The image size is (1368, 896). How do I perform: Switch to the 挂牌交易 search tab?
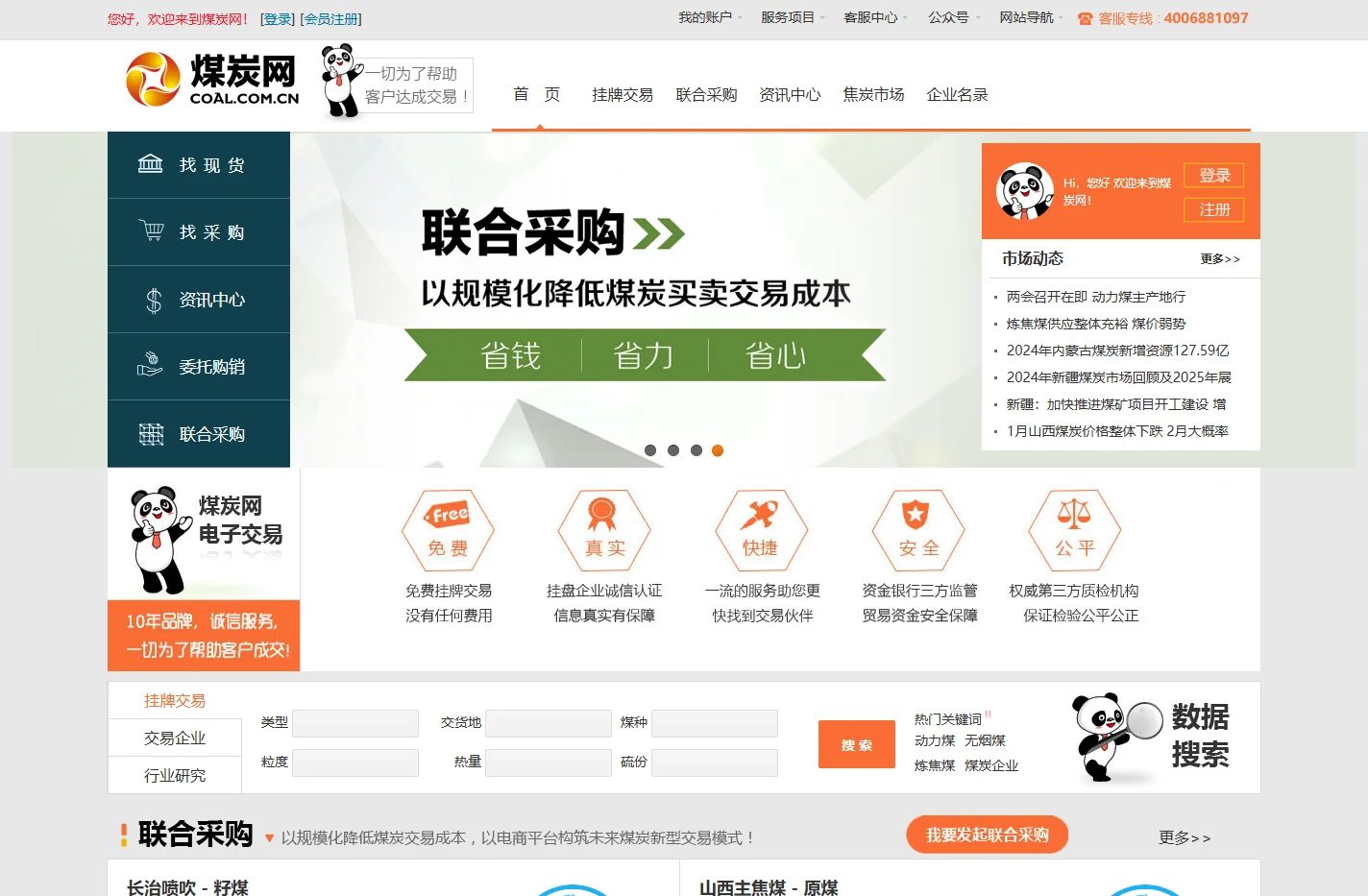(x=175, y=700)
